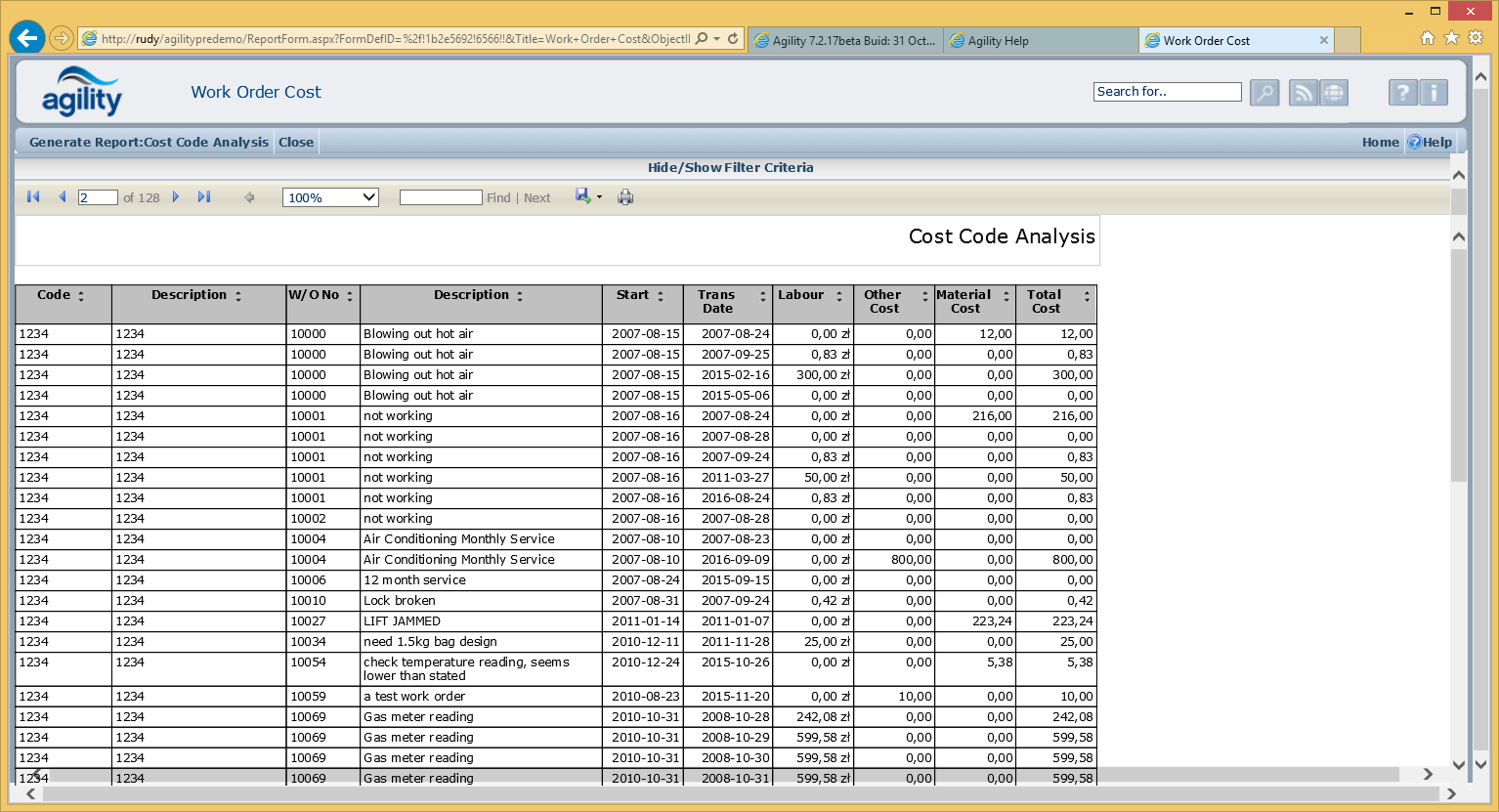1499x812 pixels.
Task: Click the Home link
Action: tap(1380, 143)
